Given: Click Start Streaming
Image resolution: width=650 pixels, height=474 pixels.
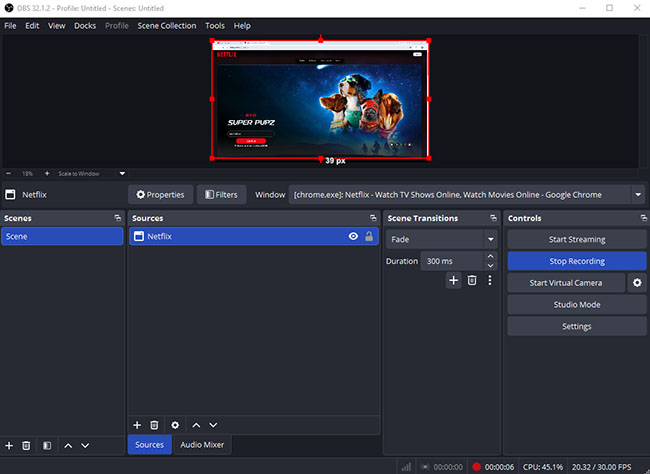Looking at the screenshot, I should (577, 239).
